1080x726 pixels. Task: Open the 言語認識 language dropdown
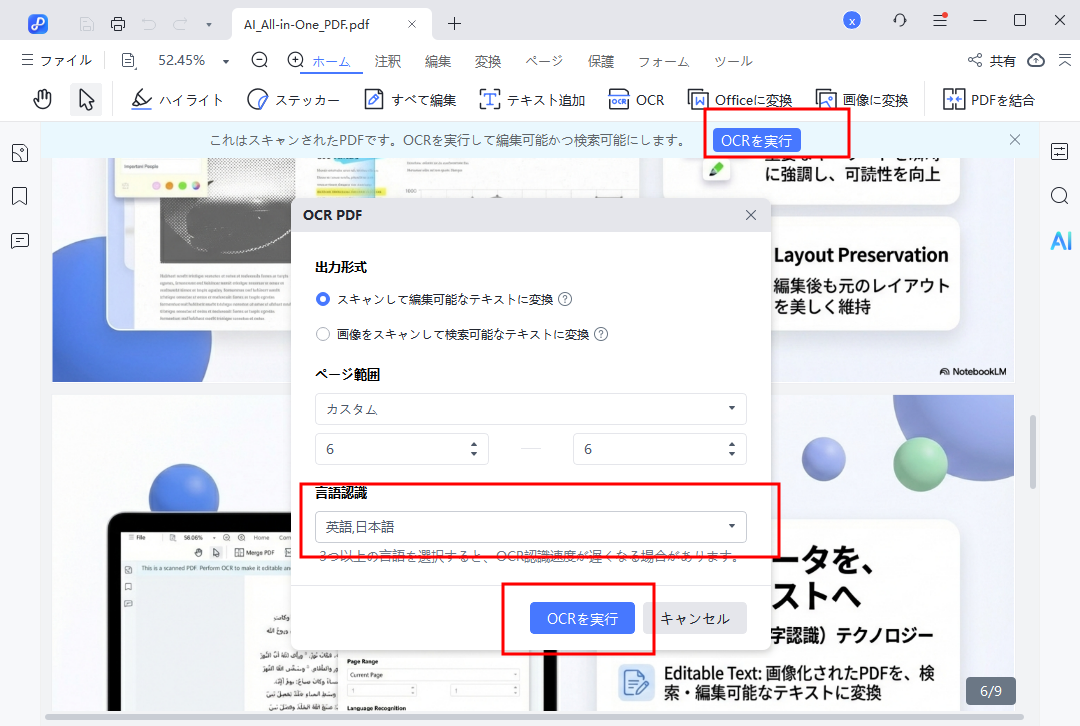[x=530, y=526]
